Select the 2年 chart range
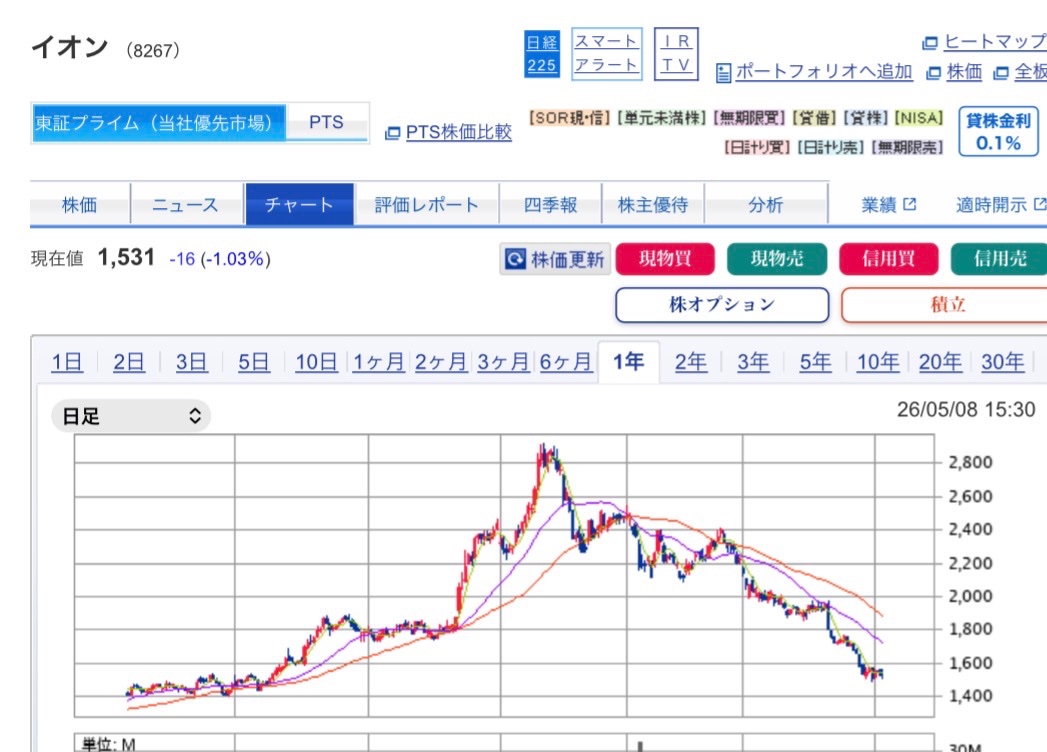 690,362
